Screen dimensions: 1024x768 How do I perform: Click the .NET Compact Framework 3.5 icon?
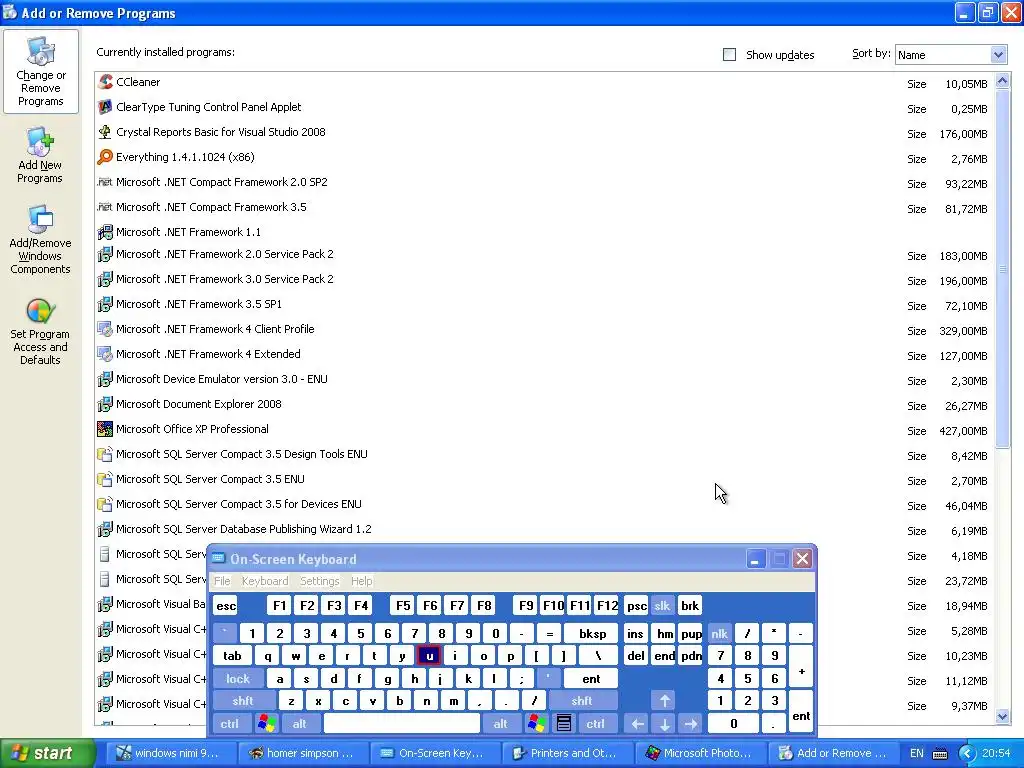point(104,207)
